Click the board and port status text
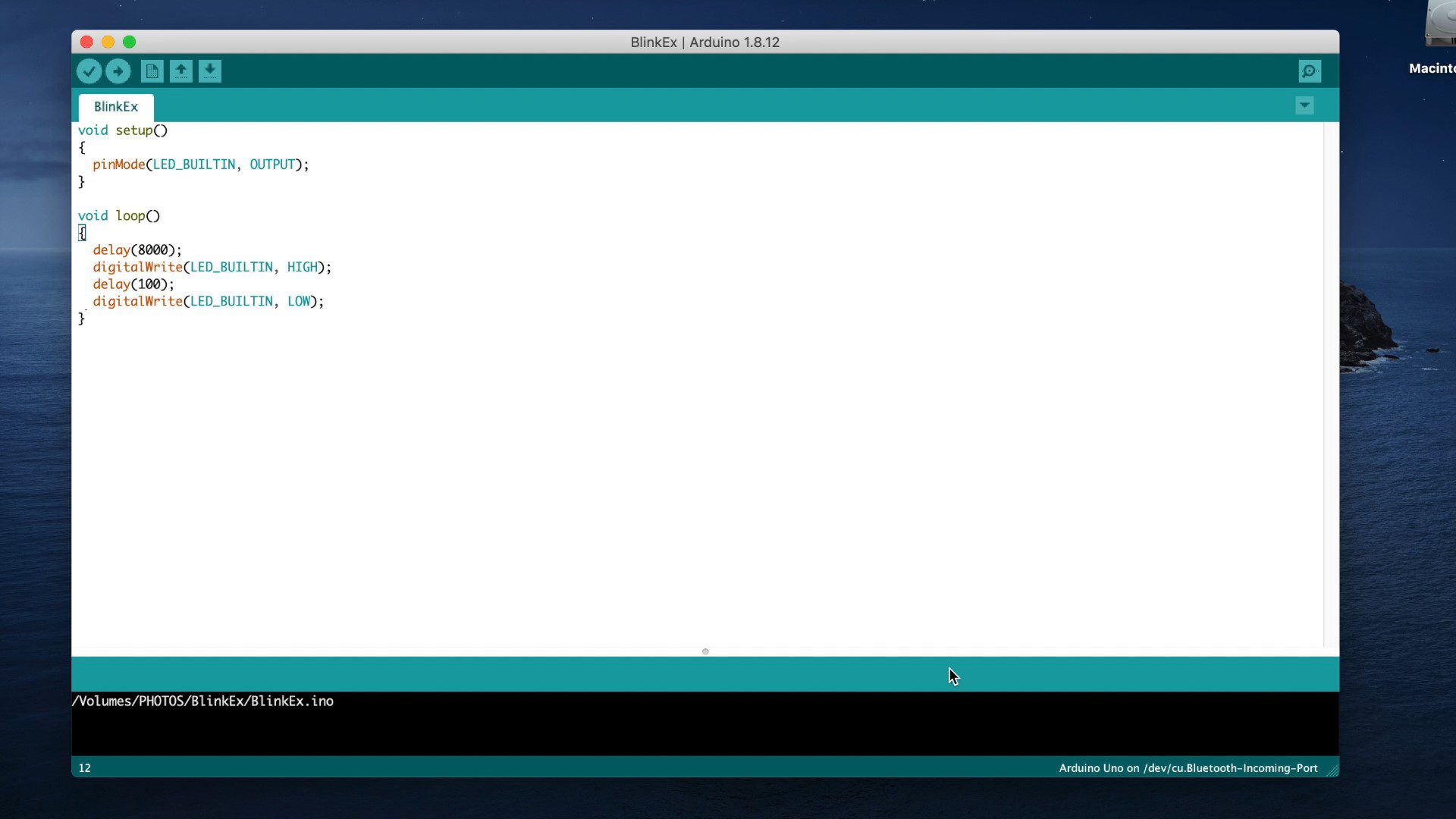This screenshot has height=819, width=1456. [1188, 768]
